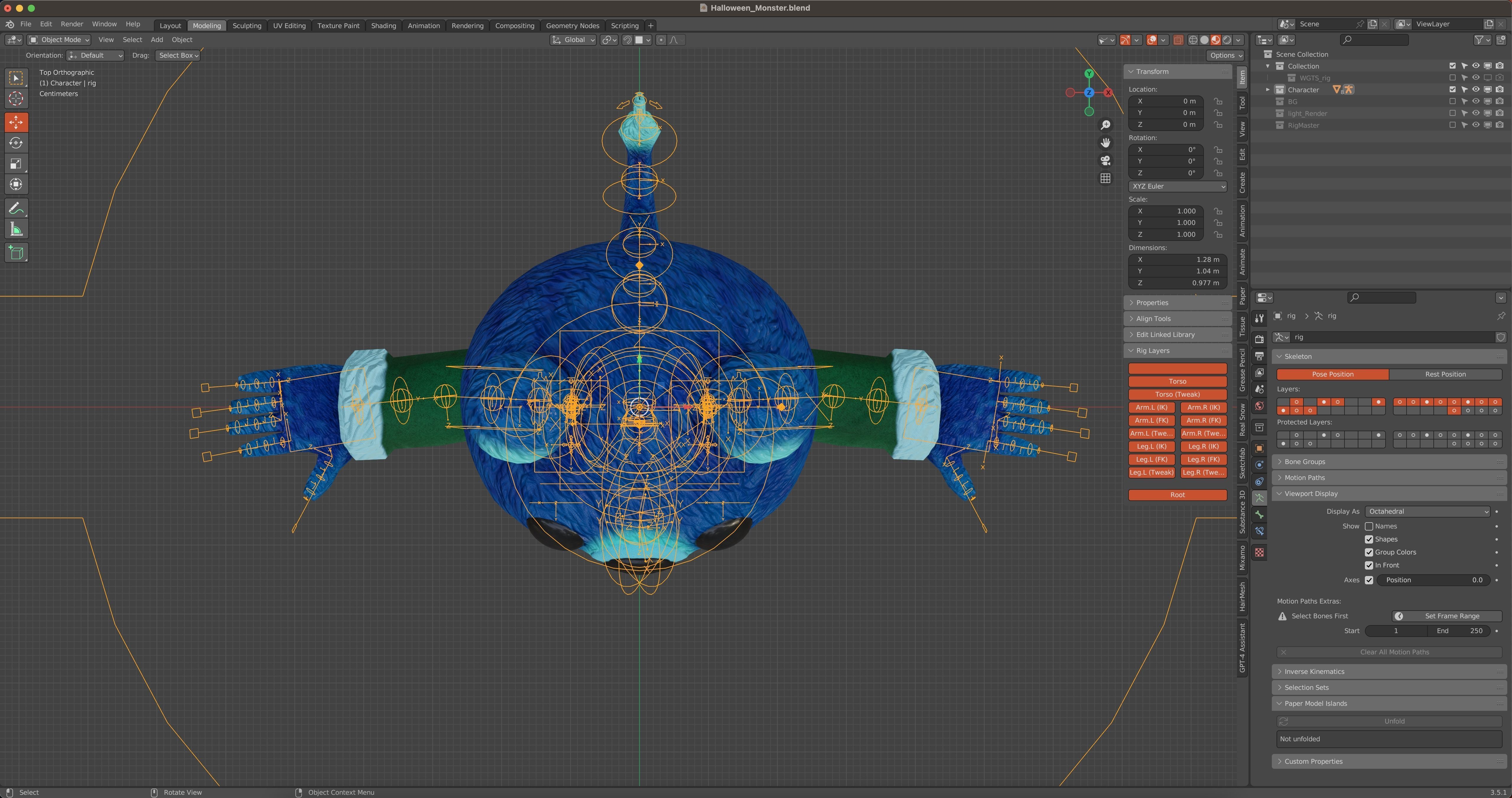Exclude Collection via its checkbox
Screen dimensions: 1512x798
tap(1453, 66)
